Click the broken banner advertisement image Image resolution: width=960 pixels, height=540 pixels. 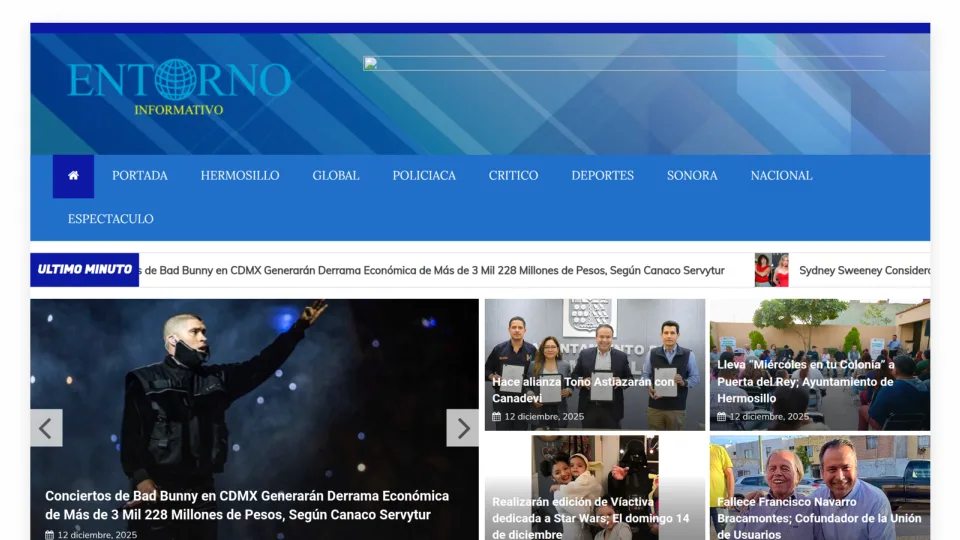[x=624, y=64]
